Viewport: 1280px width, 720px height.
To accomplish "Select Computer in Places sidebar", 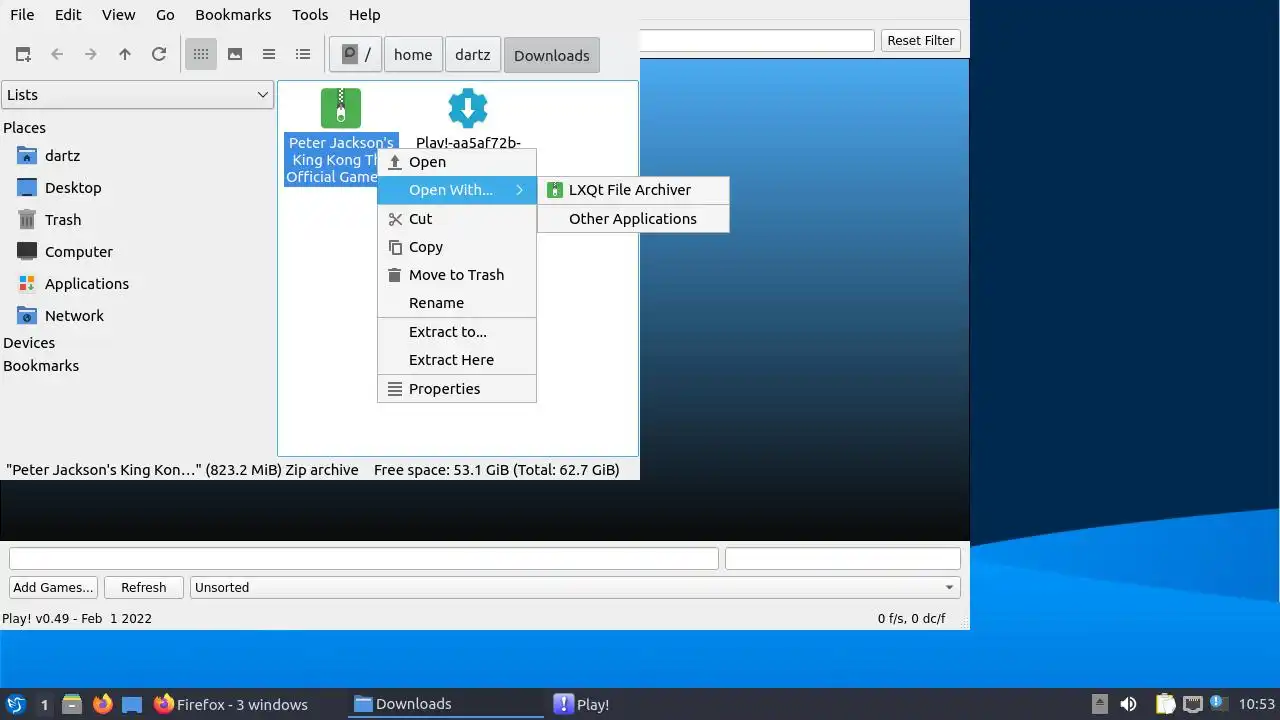I will coord(79,252).
